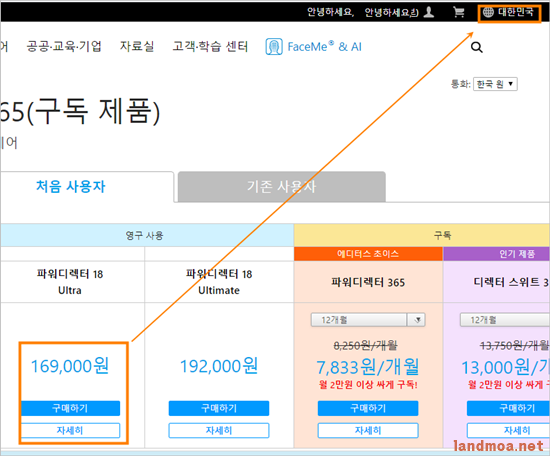Open the user account icon
550x456 pixels.
tap(429, 12)
